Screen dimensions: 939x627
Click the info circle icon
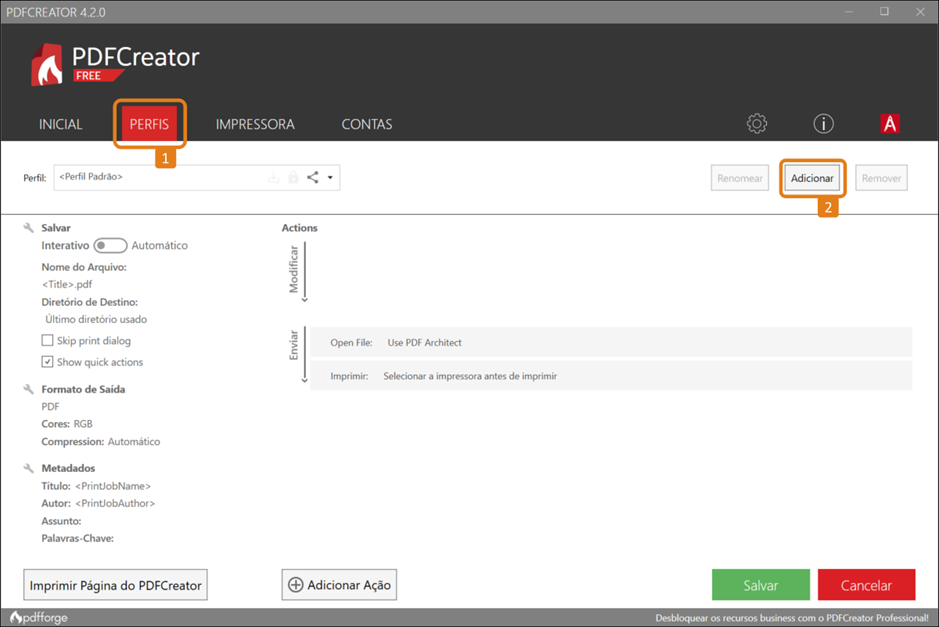[x=823, y=124]
